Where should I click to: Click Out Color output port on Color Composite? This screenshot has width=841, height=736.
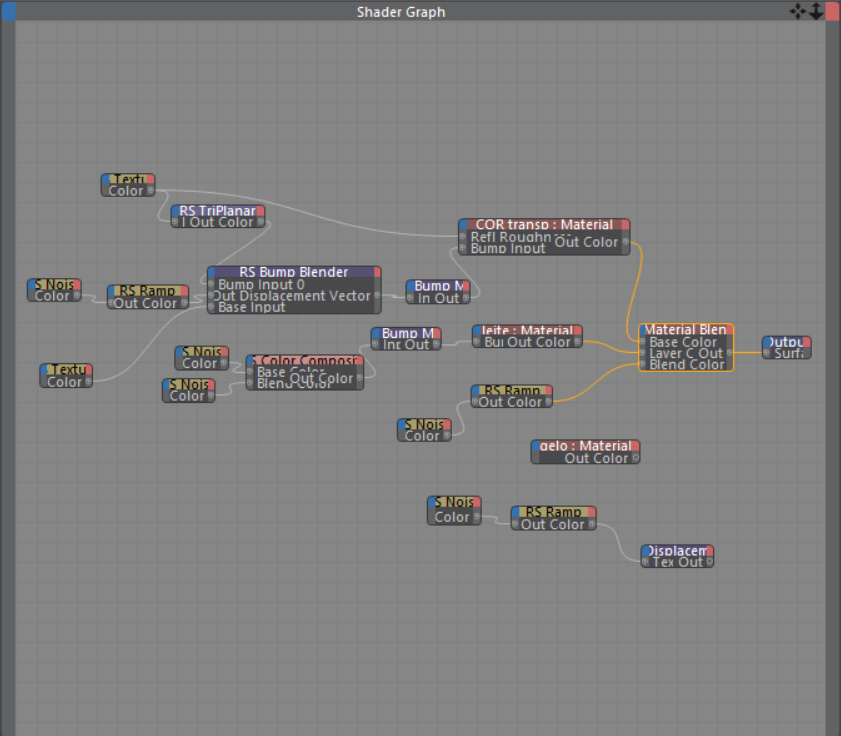coord(360,378)
